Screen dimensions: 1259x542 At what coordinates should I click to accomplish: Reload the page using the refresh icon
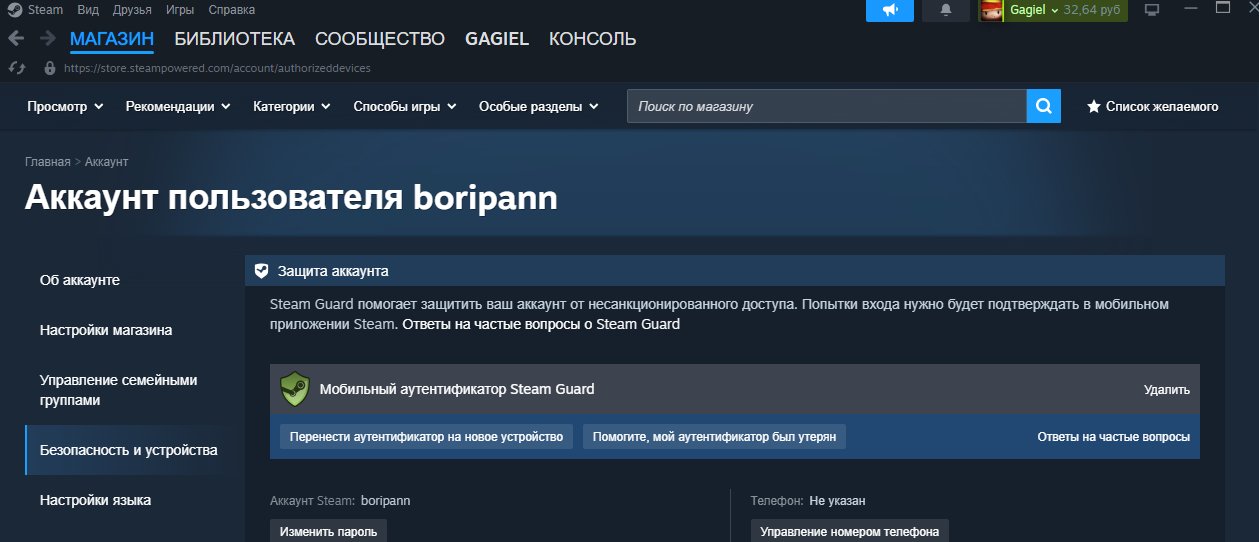pos(16,68)
